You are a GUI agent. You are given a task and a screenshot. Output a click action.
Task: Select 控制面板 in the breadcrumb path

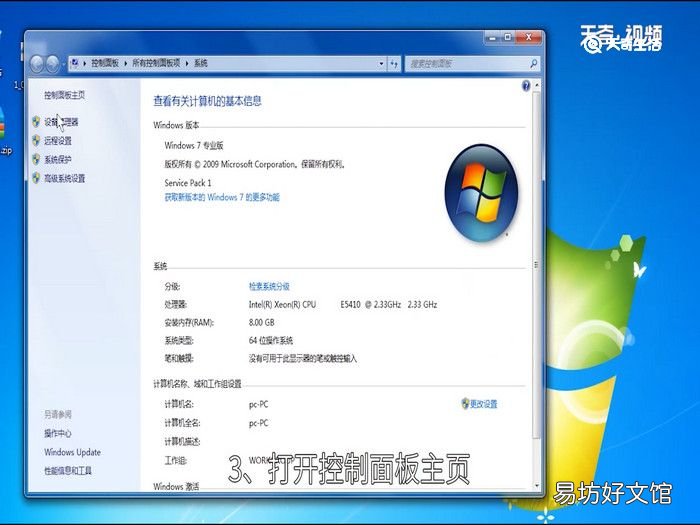point(105,63)
